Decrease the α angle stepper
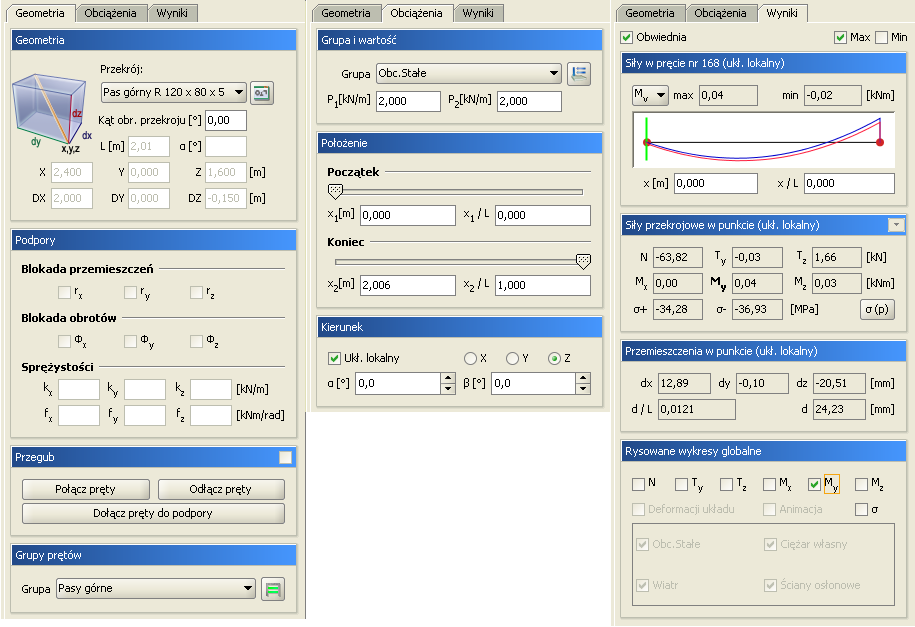The image size is (915, 627). coord(448,389)
